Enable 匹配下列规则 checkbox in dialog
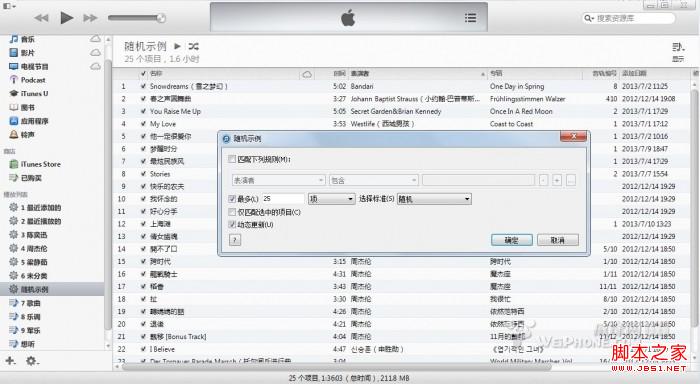Image resolution: width=700 pixels, height=384 pixels. coord(232,159)
